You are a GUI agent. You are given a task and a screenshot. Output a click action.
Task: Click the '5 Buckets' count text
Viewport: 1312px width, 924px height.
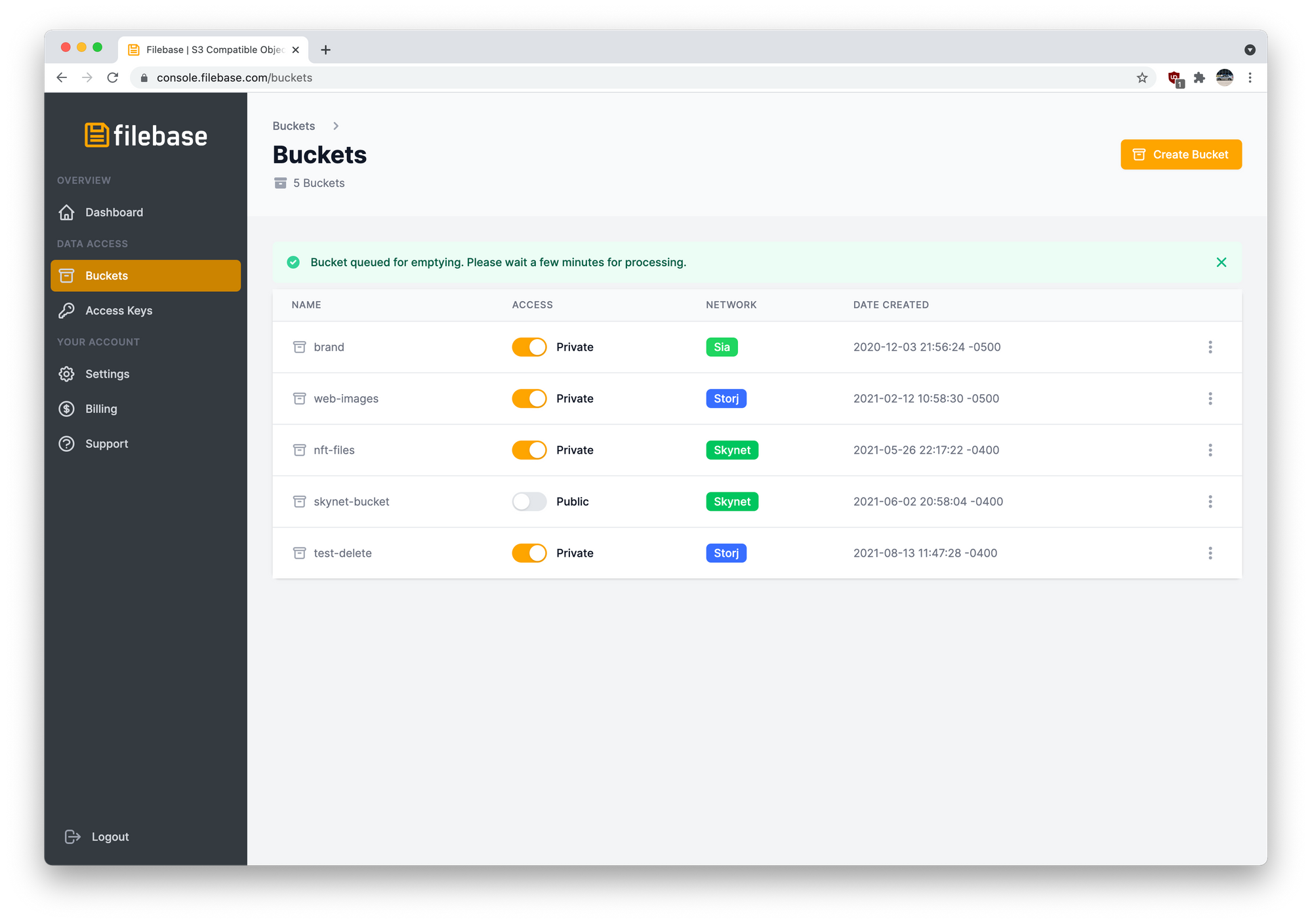[319, 183]
